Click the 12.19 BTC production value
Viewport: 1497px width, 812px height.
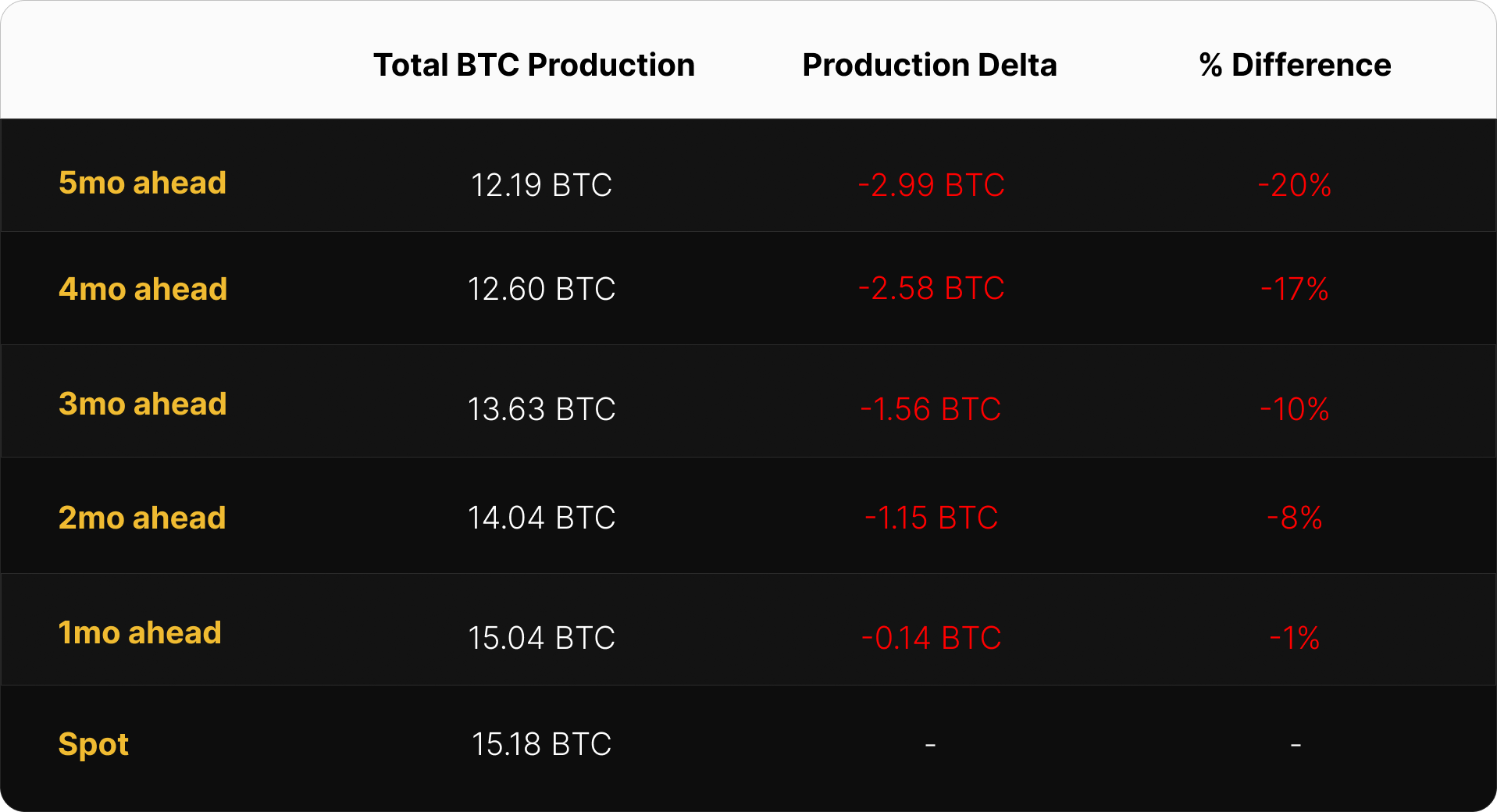pyautogui.click(x=541, y=185)
